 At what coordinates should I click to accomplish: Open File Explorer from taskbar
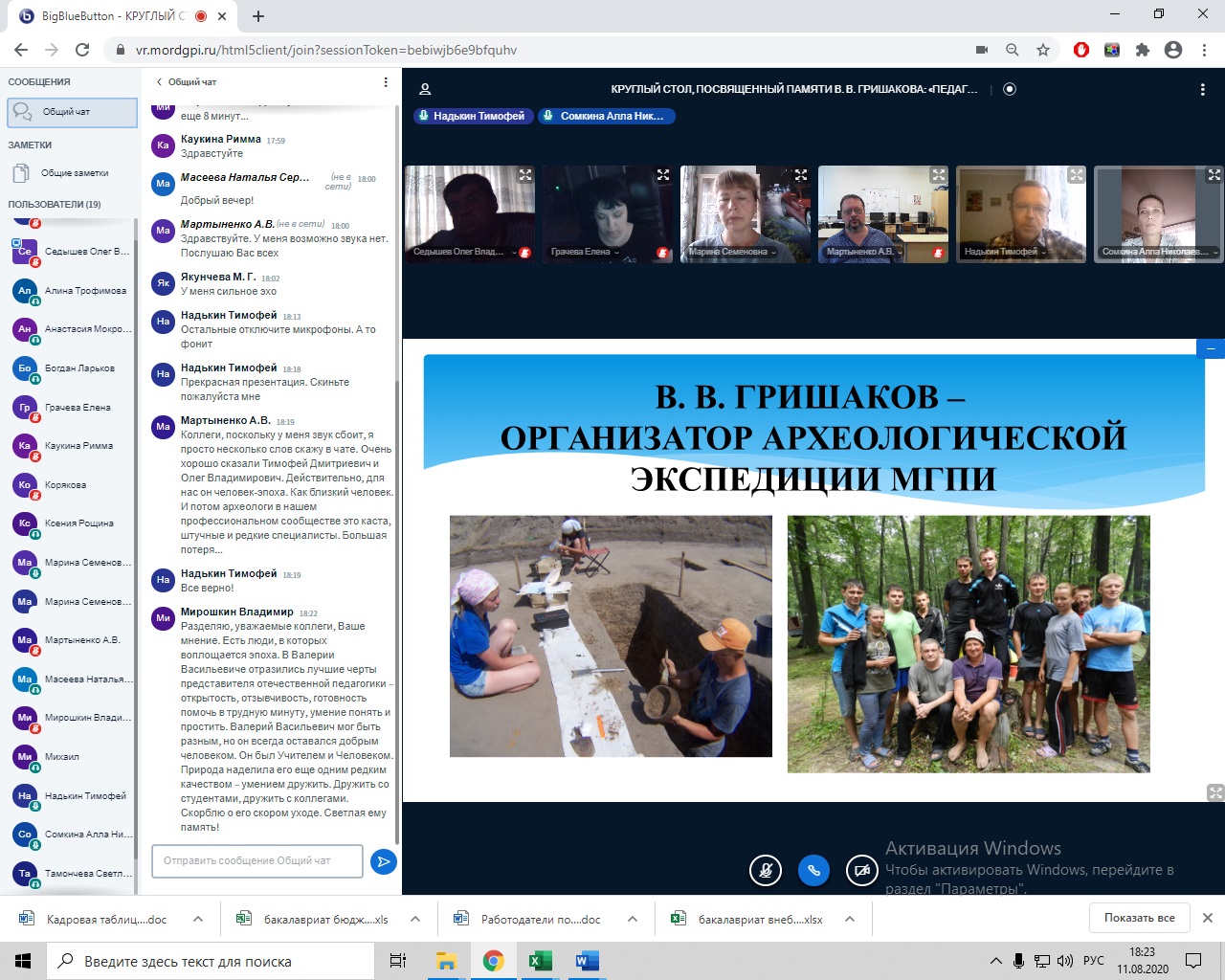[x=446, y=961]
